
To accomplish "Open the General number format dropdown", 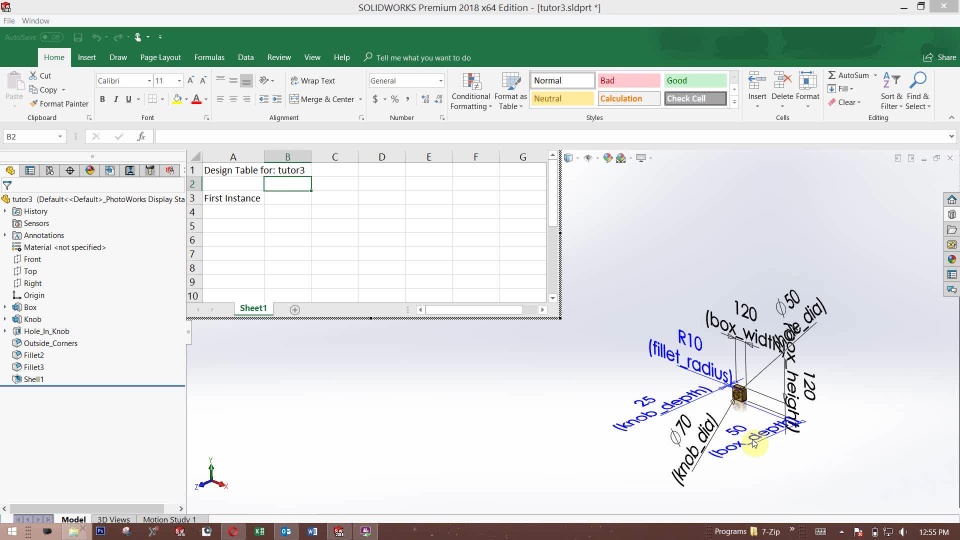I will [x=440, y=81].
